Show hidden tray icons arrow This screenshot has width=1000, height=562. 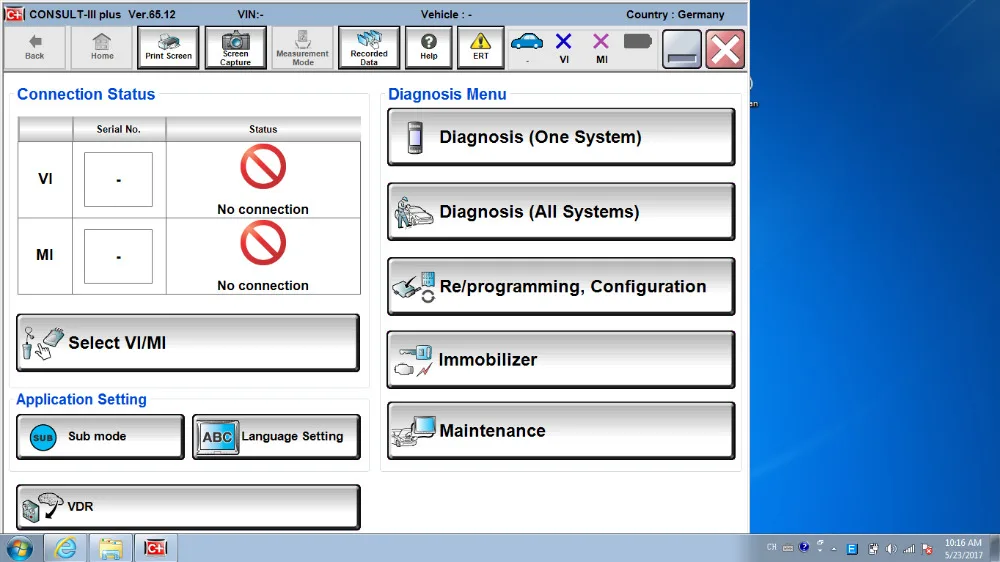pyautogui.click(x=834, y=549)
